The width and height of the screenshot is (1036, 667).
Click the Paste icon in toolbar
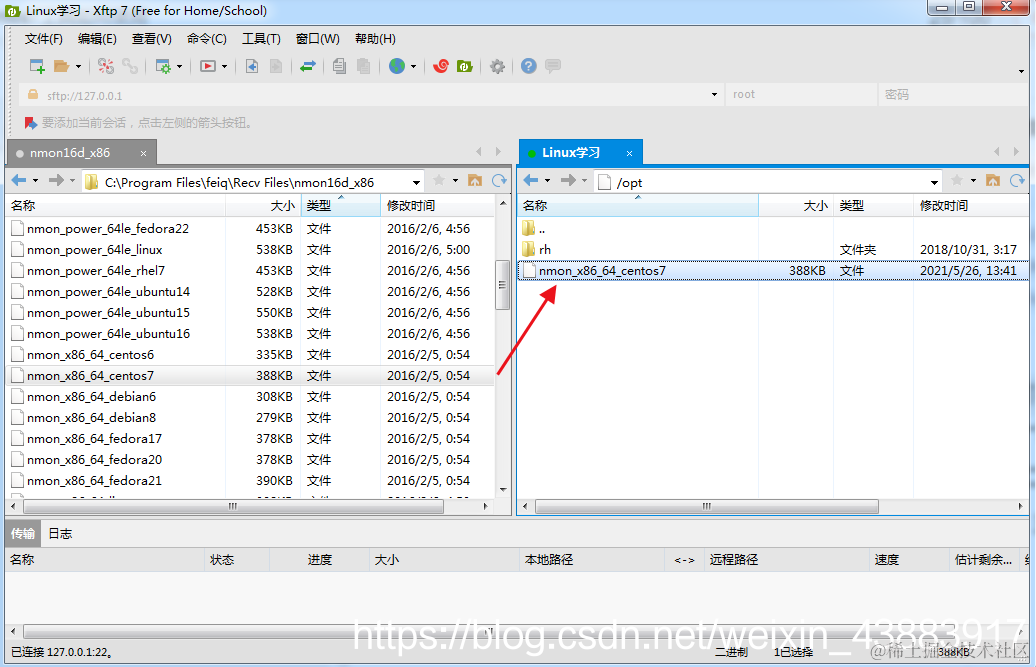pos(363,66)
